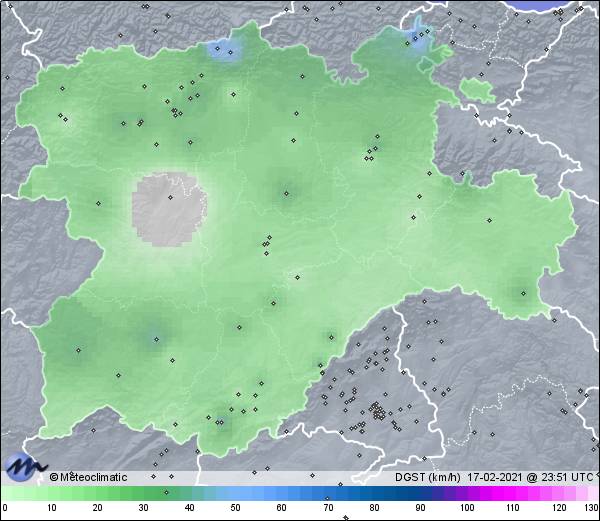
Task: Click the scale label 20
Action: 98,508
